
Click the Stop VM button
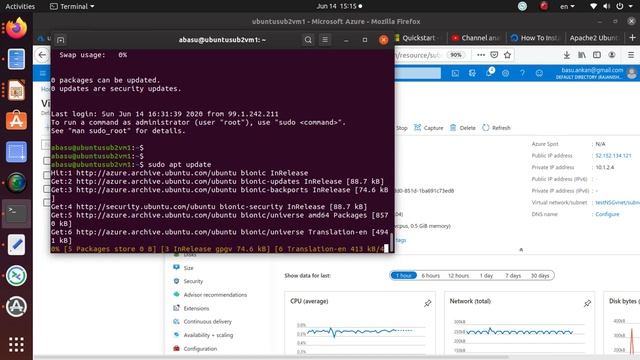coord(402,128)
